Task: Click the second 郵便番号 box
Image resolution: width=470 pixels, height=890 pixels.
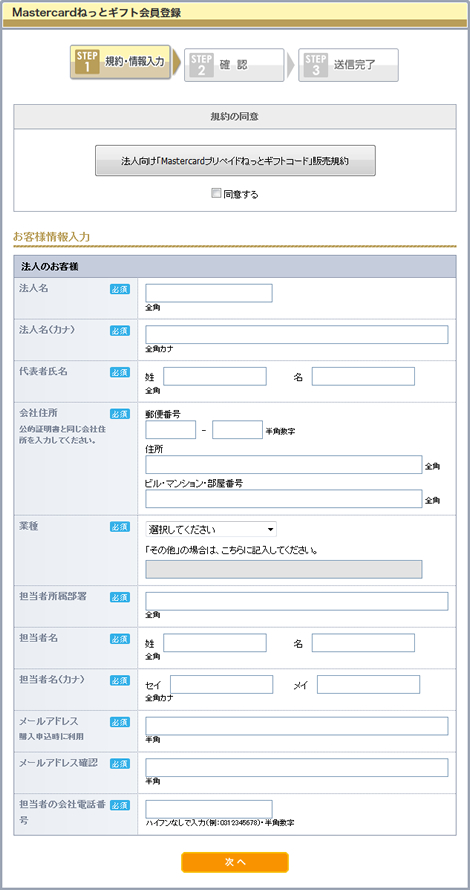Action: click(237, 430)
